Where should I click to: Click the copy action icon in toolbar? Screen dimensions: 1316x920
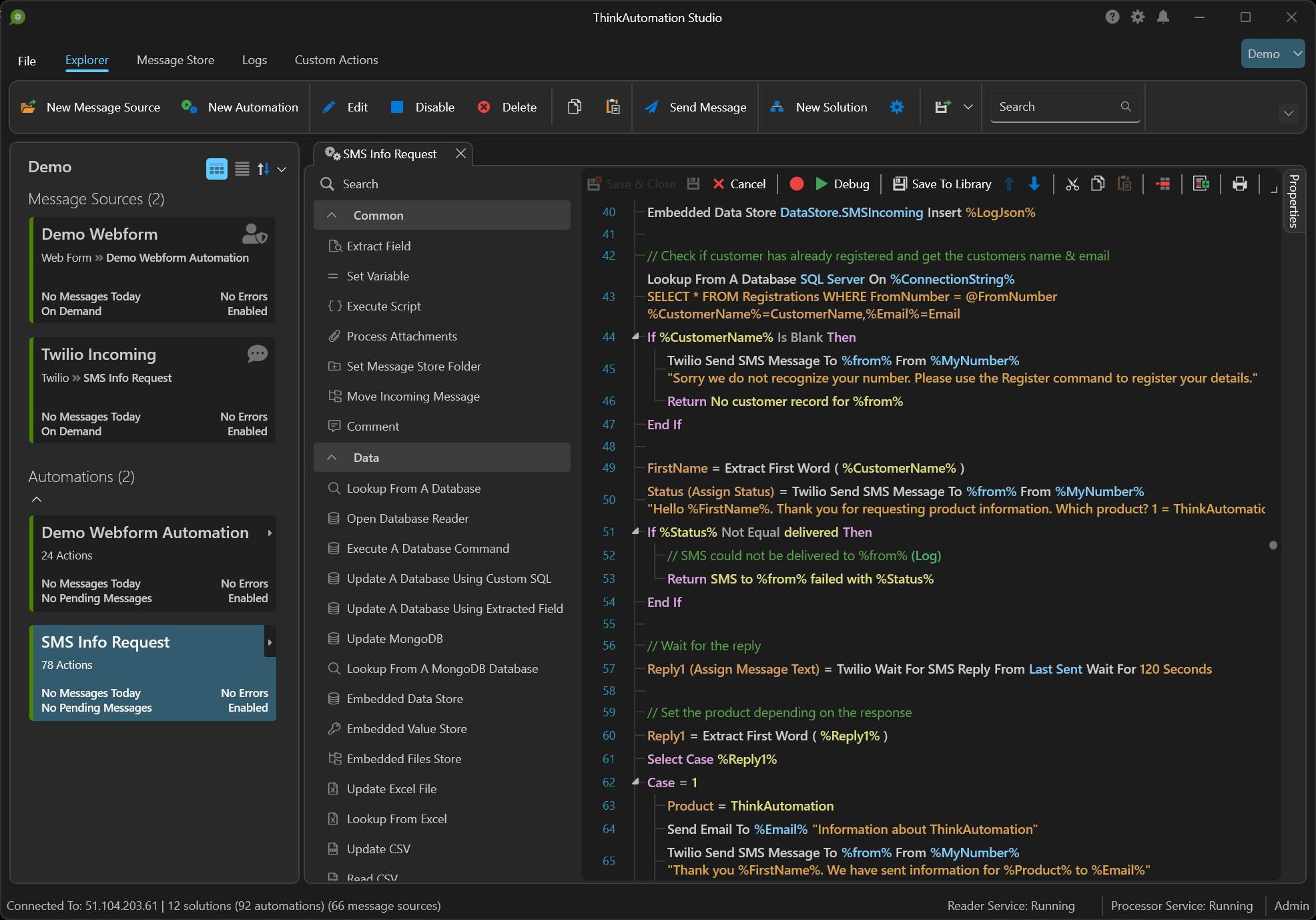click(x=574, y=107)
